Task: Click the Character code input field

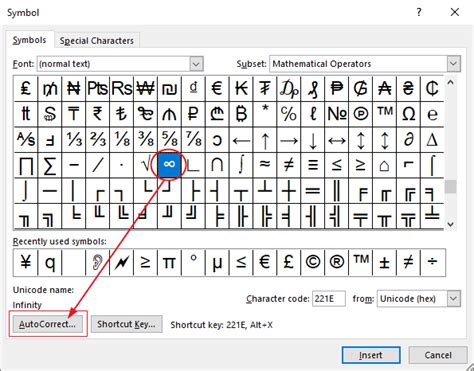Action: 329,299
